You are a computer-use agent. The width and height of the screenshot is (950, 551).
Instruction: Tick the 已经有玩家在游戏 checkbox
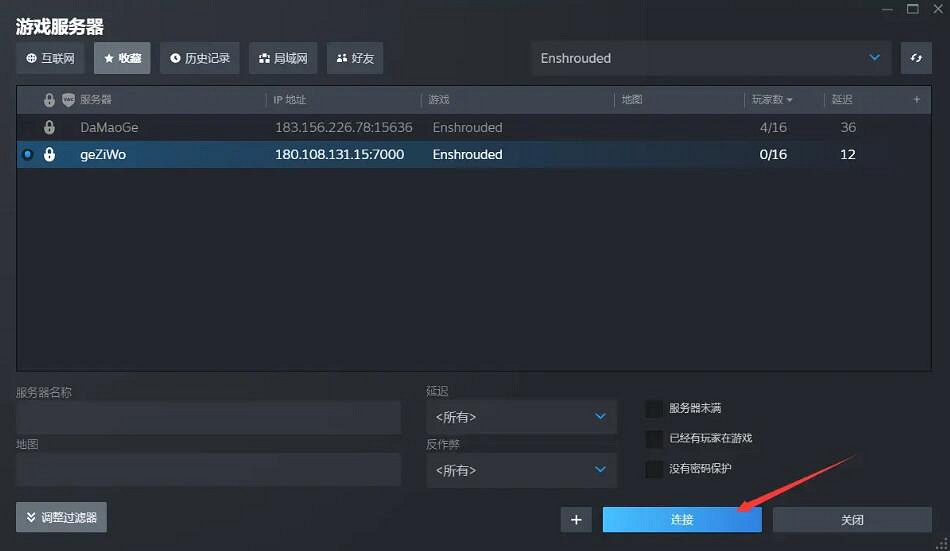click(x=654, y=438)
